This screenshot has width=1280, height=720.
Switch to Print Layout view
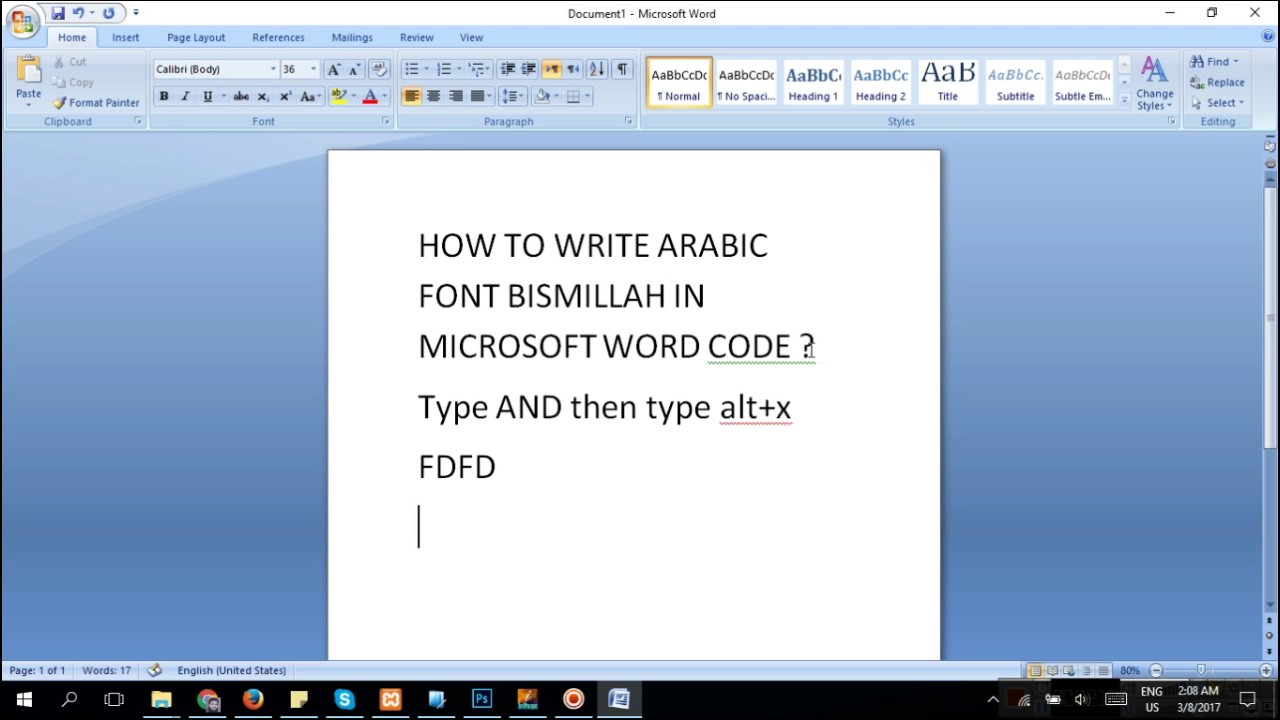1035,670
